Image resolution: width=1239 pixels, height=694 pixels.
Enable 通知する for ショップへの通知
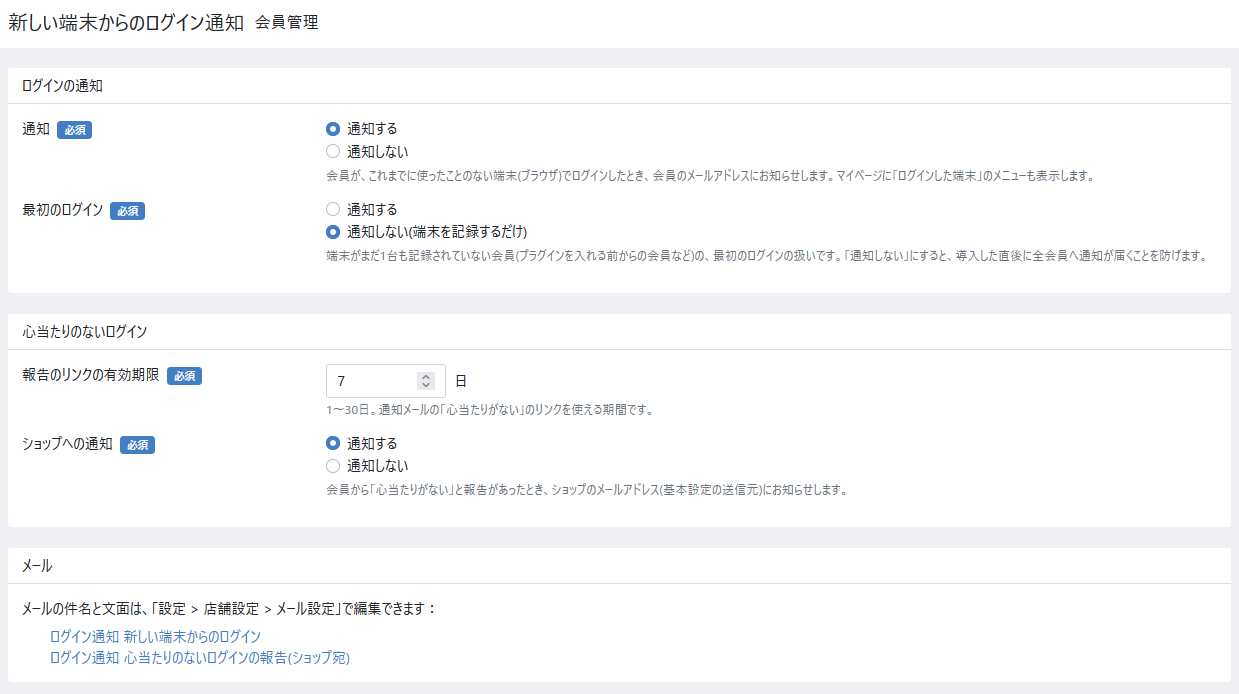tap(333, 444)
